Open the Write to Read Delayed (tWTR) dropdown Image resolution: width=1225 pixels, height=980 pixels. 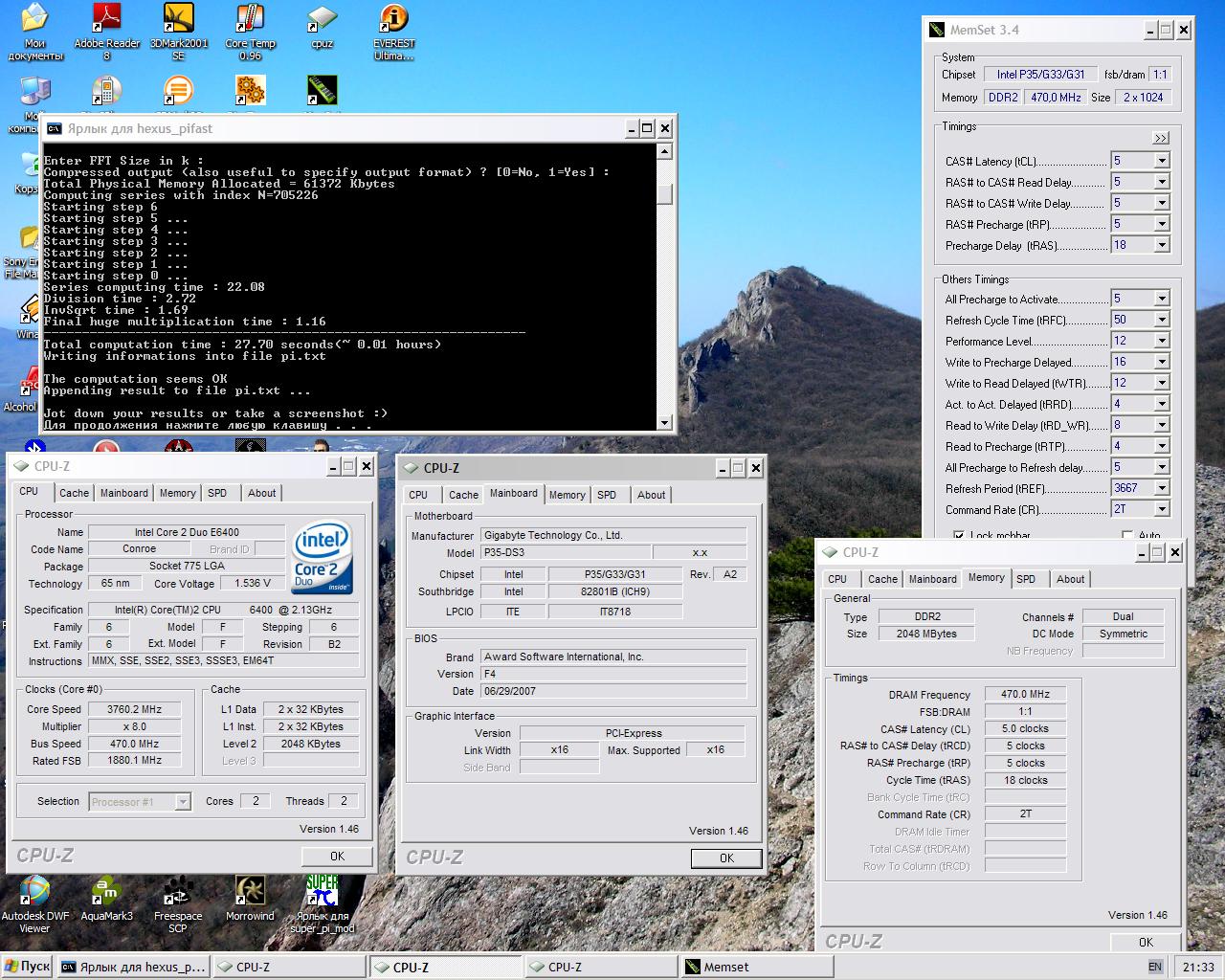click(x=1161, y=383)
